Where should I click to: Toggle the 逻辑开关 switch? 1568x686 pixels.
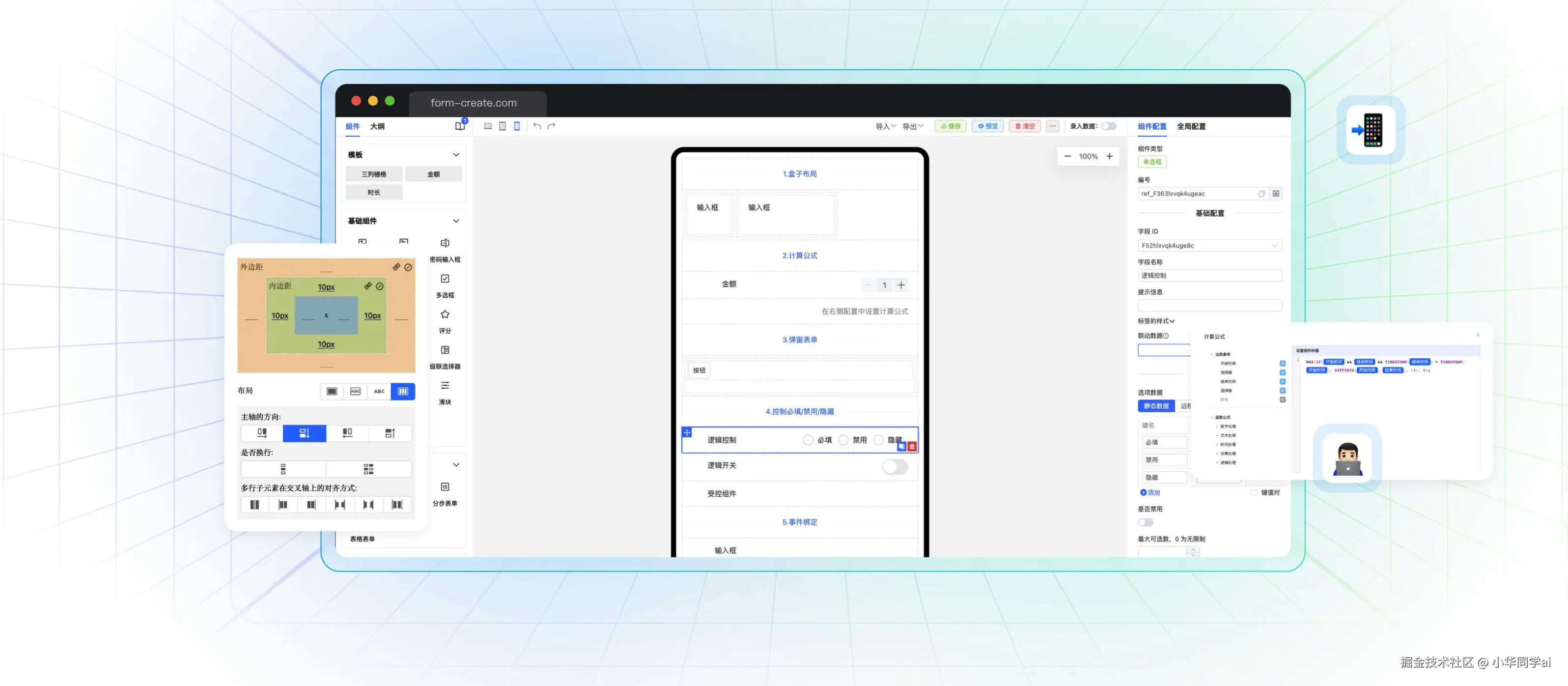[895, 466]
